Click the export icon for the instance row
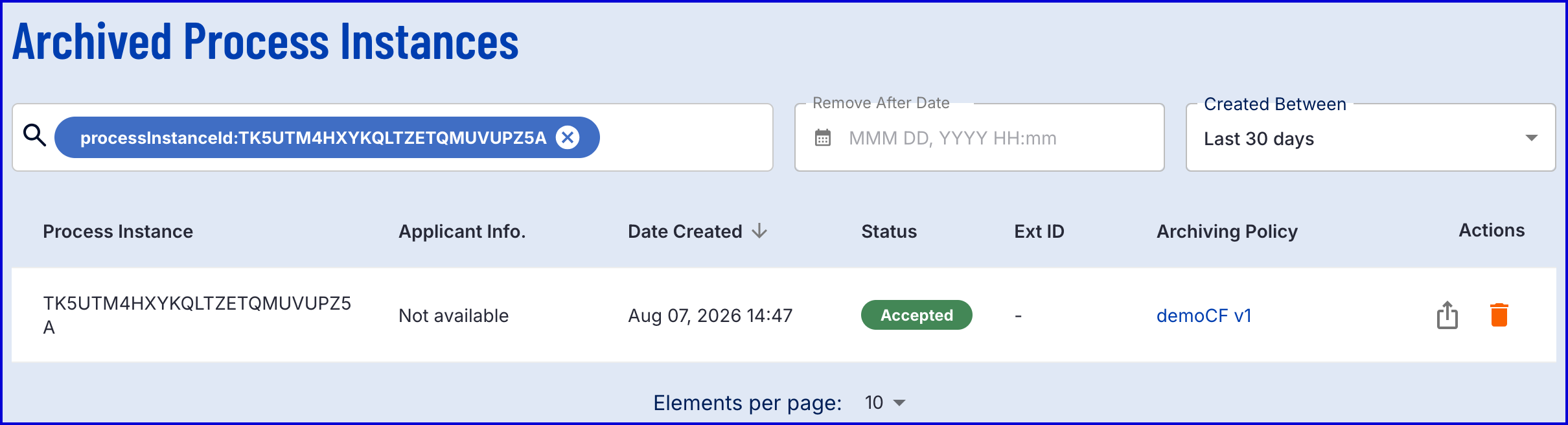The width and height of the screenshot is (1568, 425). click(x=1447, y=316)
